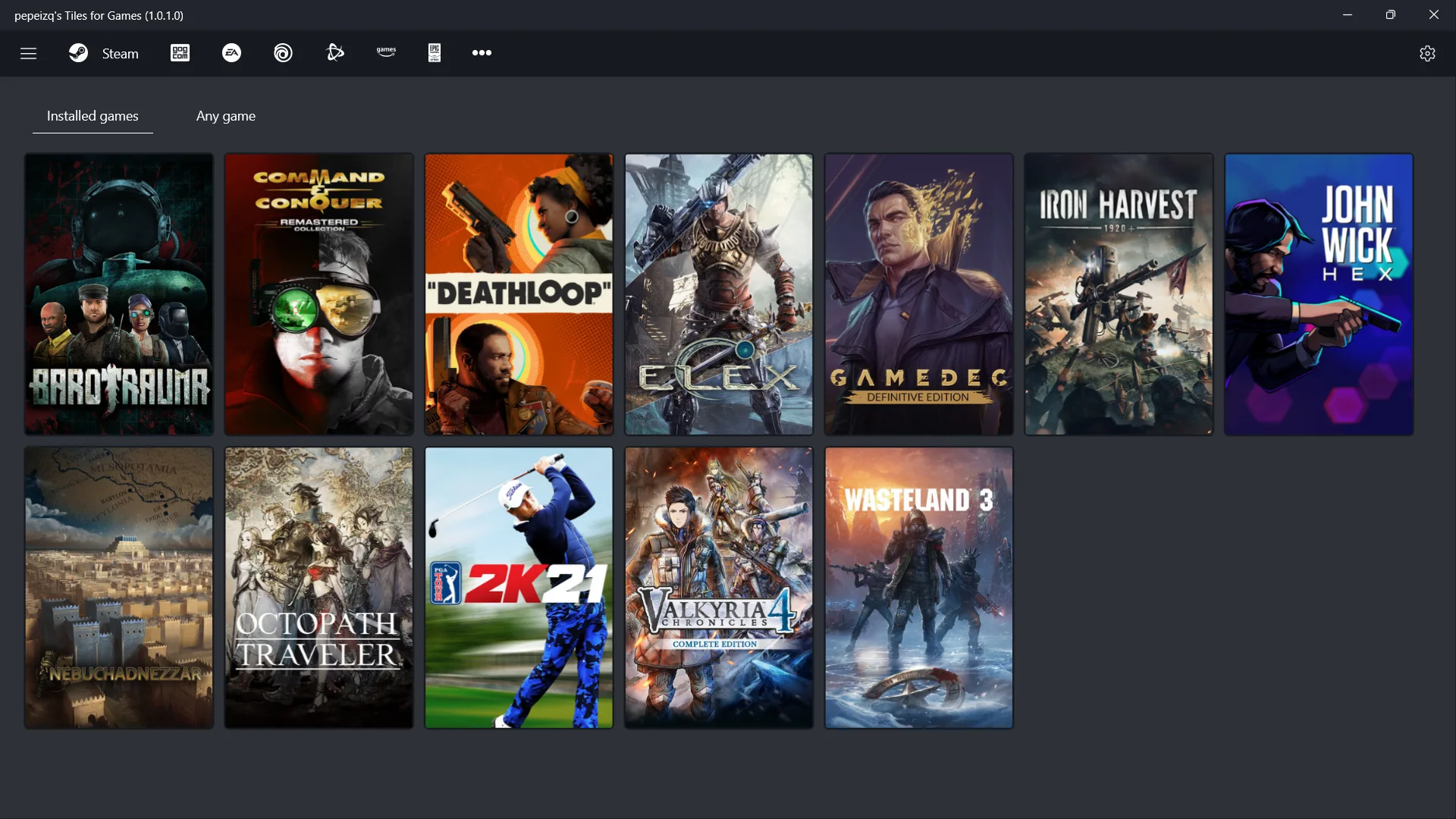Switch to the Epic Games Store launcher

click(x=435, y=53)
